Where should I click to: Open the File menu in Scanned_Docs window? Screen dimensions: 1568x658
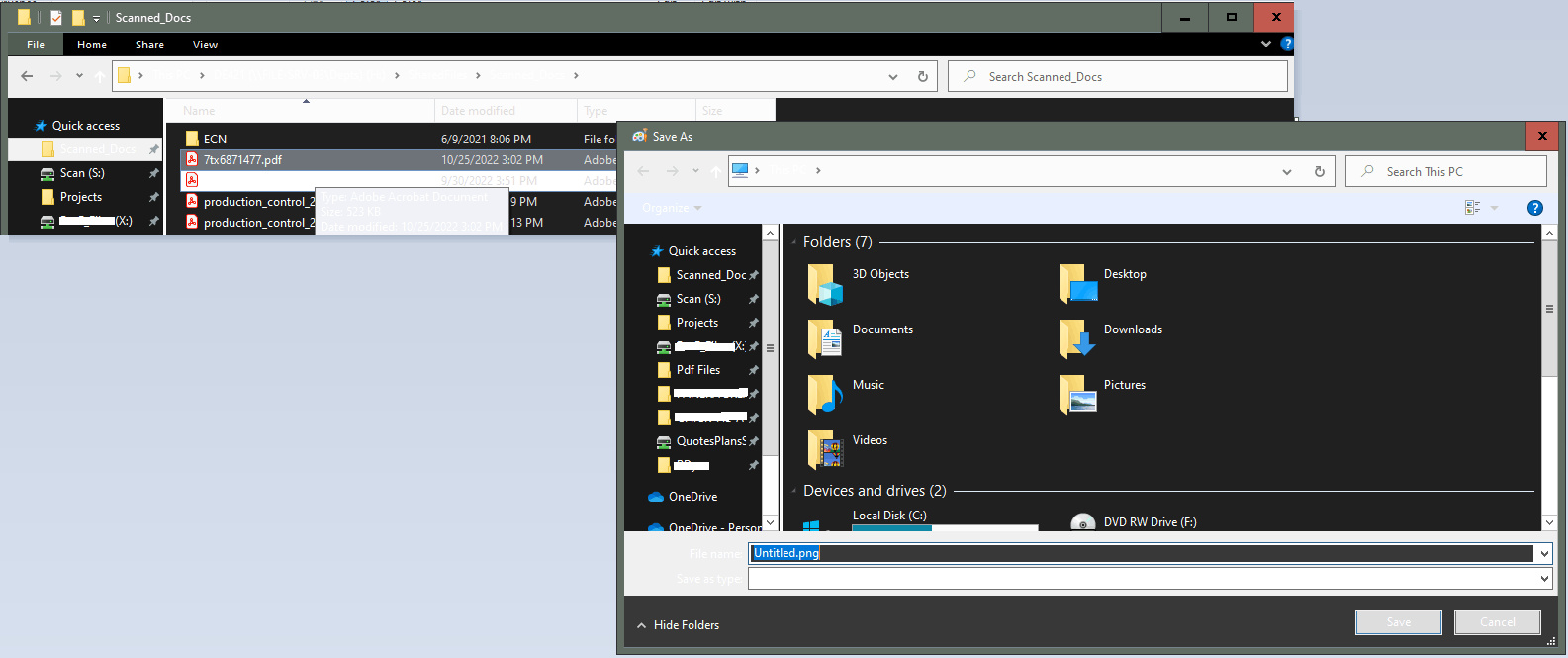[36, 45]
